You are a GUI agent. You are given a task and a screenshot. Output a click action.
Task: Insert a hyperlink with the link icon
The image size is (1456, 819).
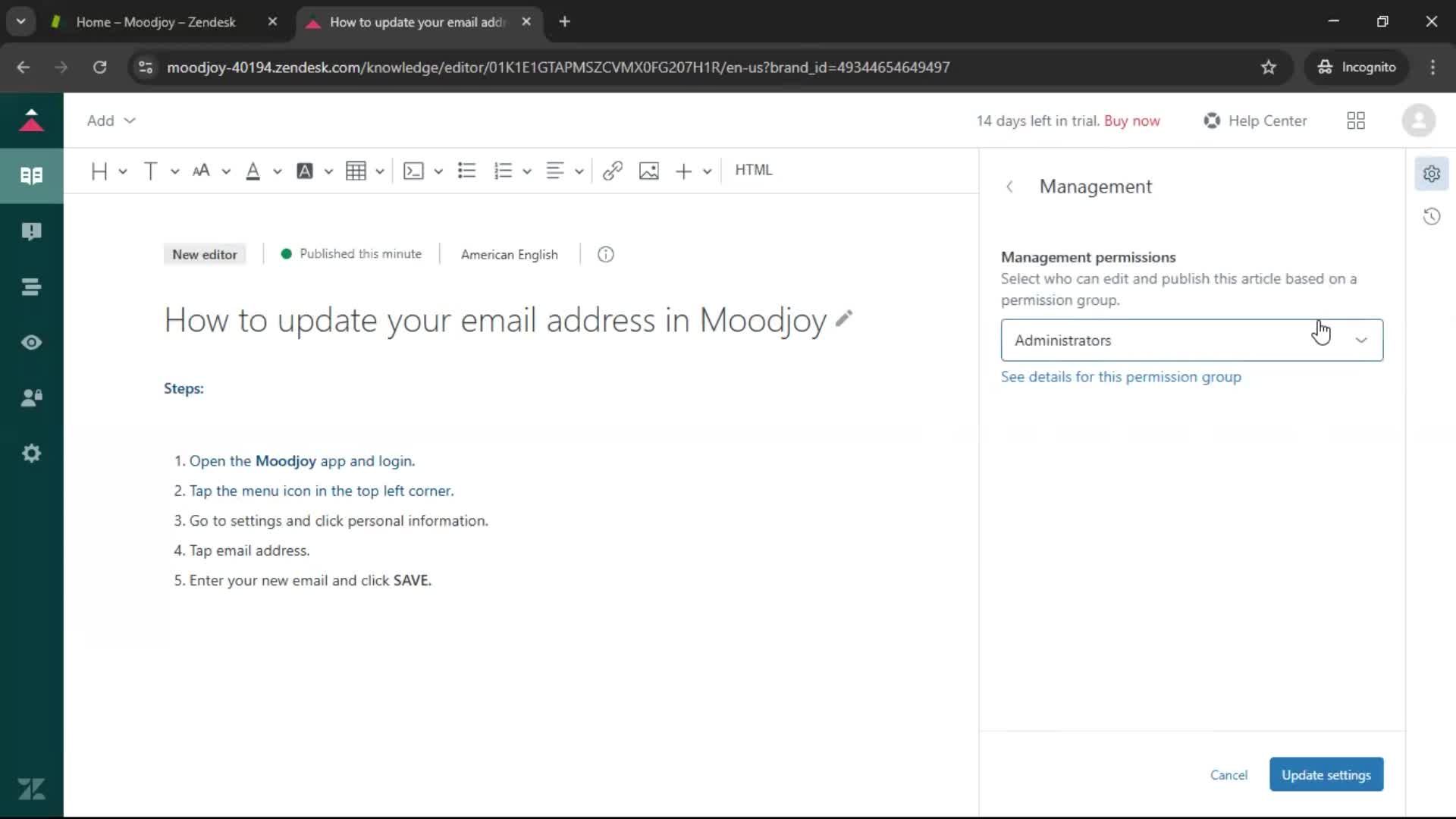(613, 171)
